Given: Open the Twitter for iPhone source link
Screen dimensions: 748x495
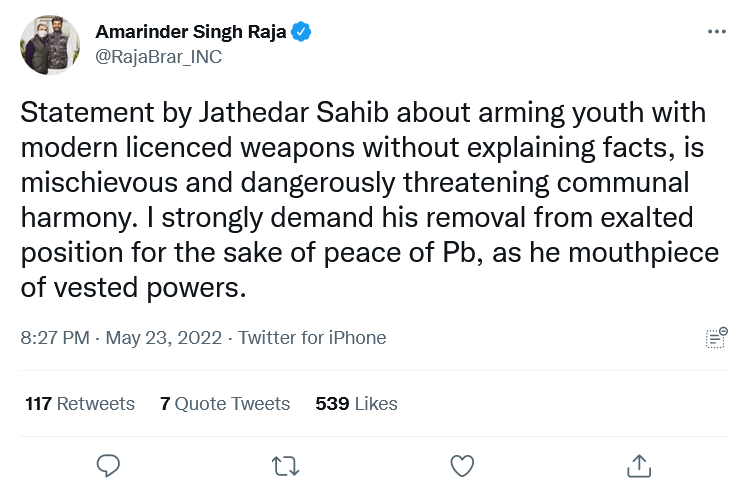Looking at the screenshot, I should click(x=312, y=338).
